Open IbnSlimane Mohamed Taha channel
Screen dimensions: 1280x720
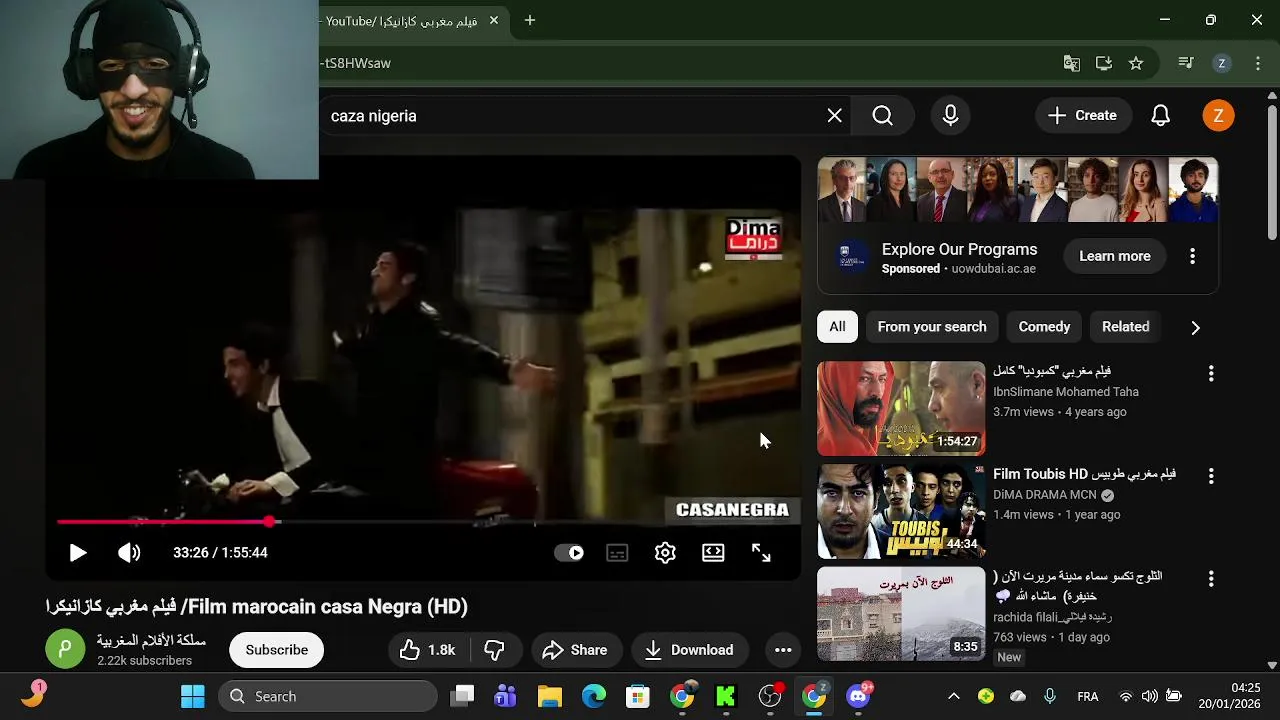click(x=1066, y=392)
